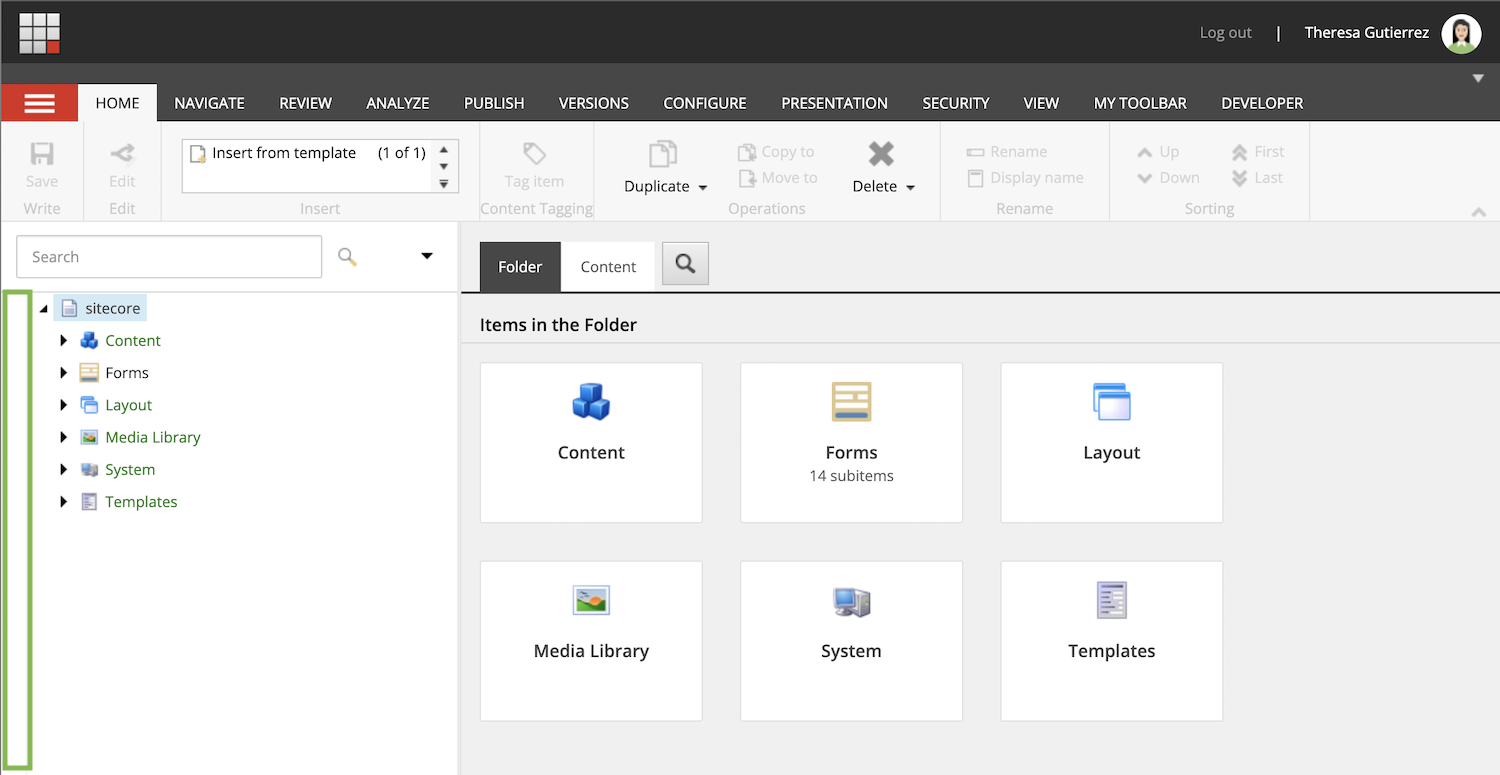Select the HOME ribbon tab
The height and width of the screenshot is (775, 1500).
coord(117,103)
